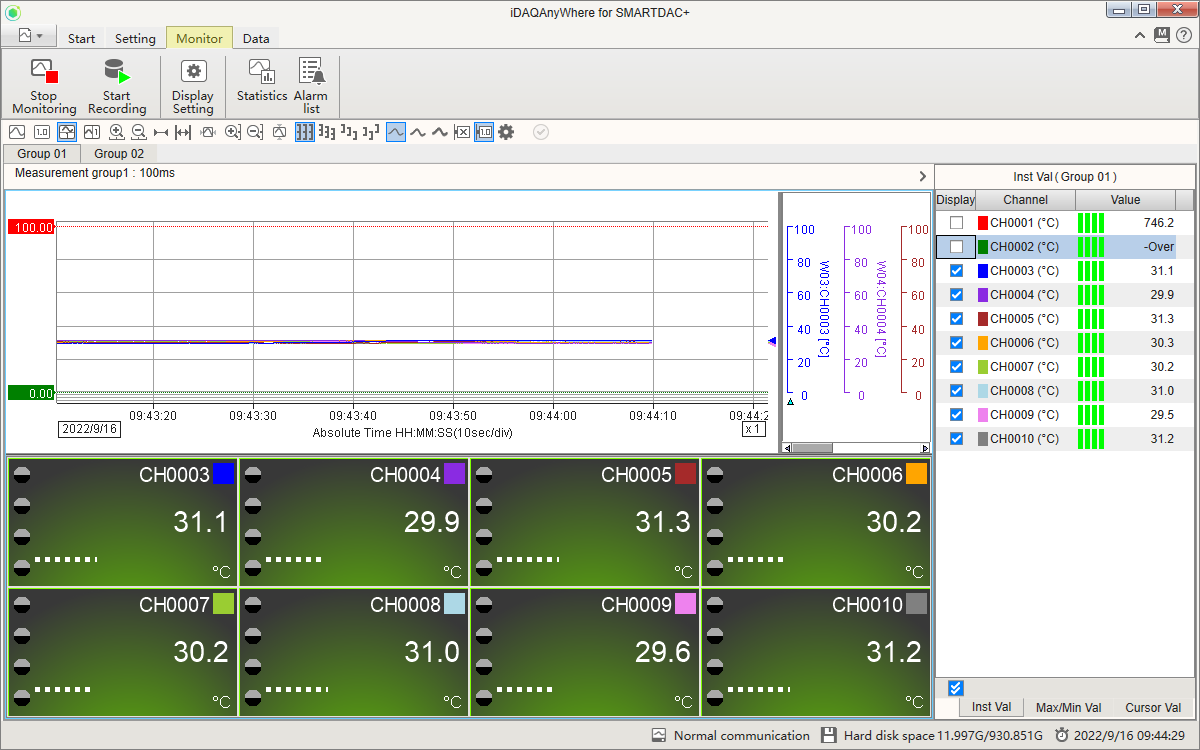This screenshot has width=1200, height=750.
Task: Click the green 0.00 lower scale label
Action: (x=31, y=393)
